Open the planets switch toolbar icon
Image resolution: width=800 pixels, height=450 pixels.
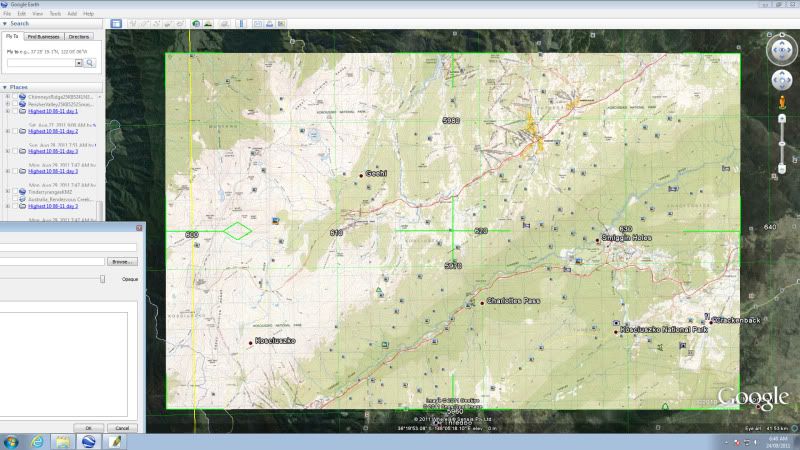click(224, 23)
